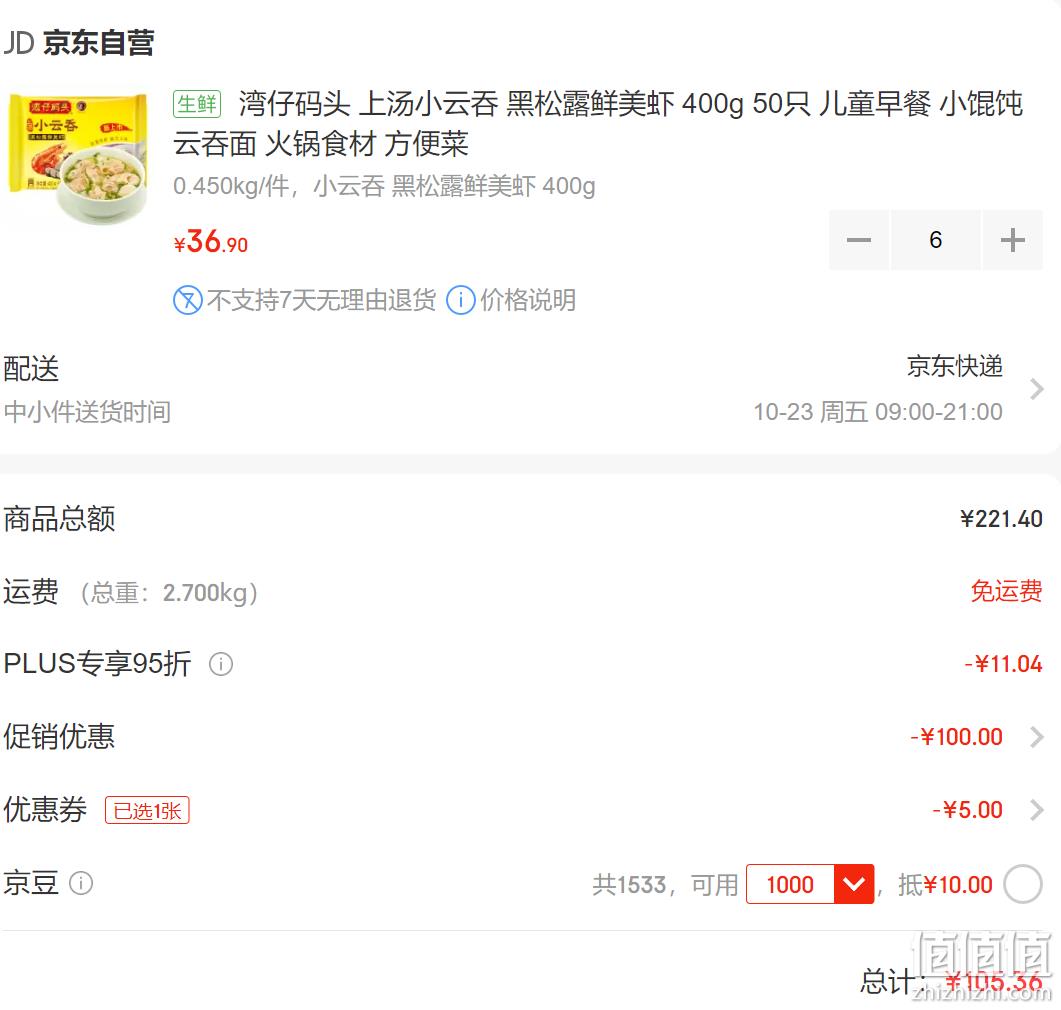Expand the 优惠券 coupon selection chevron
The height and width of the screenshot is (1010, 1061).
point(1035,810)
